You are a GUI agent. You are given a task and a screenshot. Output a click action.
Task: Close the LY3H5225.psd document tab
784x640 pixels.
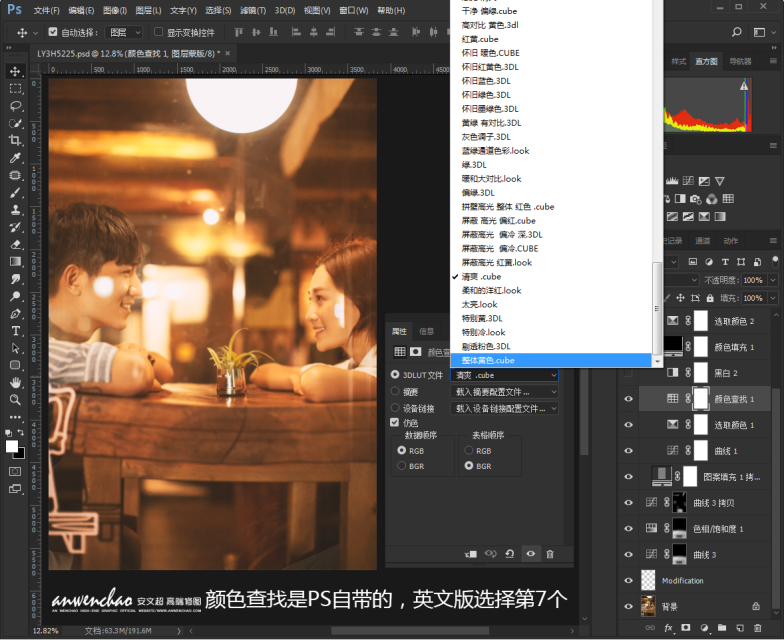tap(228, 53)
